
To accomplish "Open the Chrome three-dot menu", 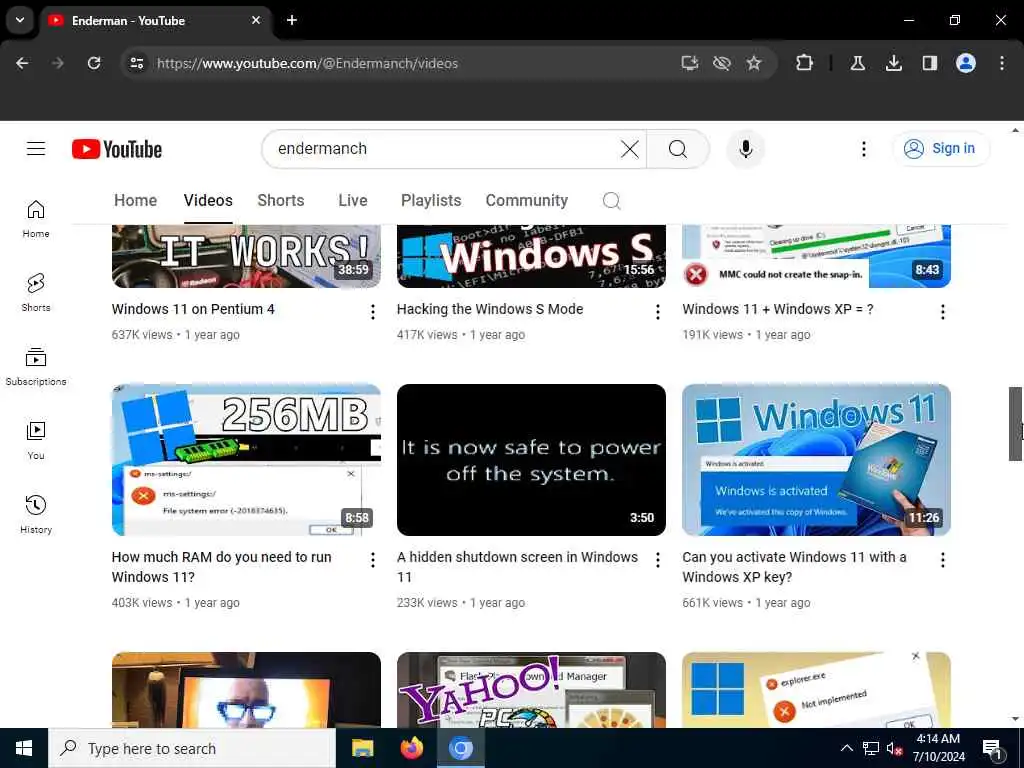I will tap(1001, 63).
